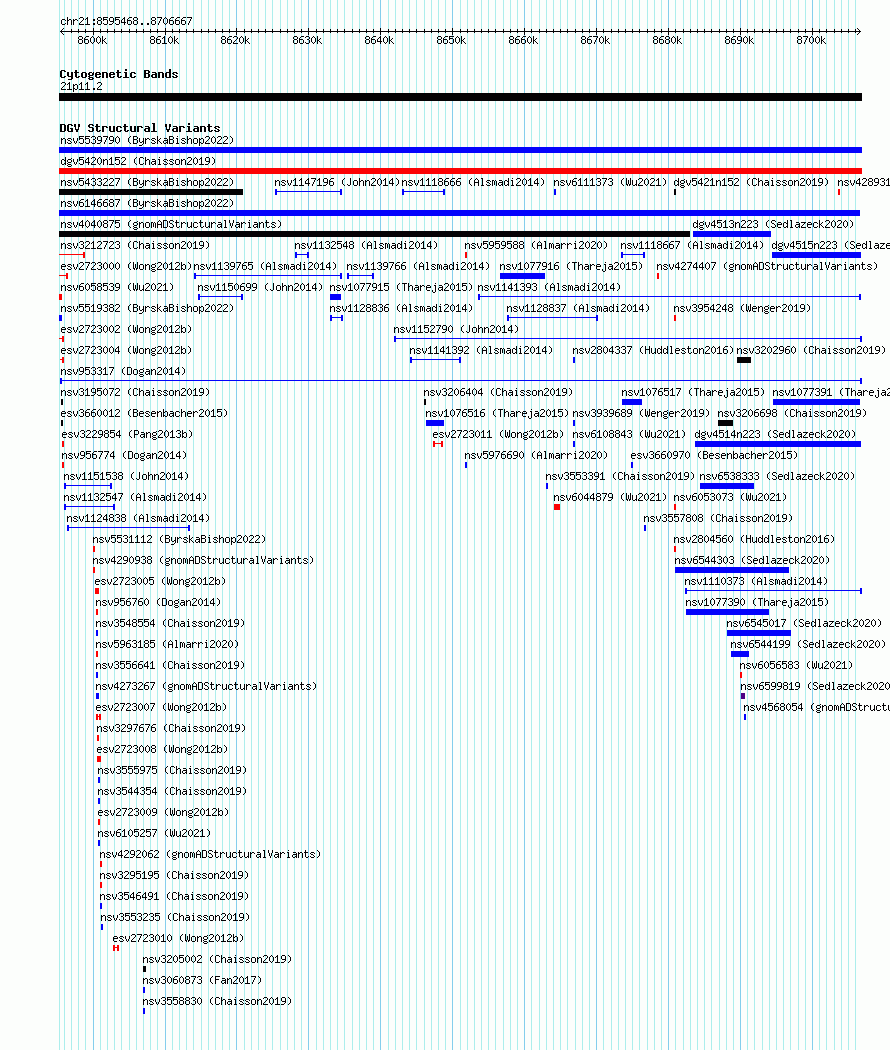The image size is (890, 1050).
Task: Click the blue nsv1077916 variant bar
Action: click(522, 276)
